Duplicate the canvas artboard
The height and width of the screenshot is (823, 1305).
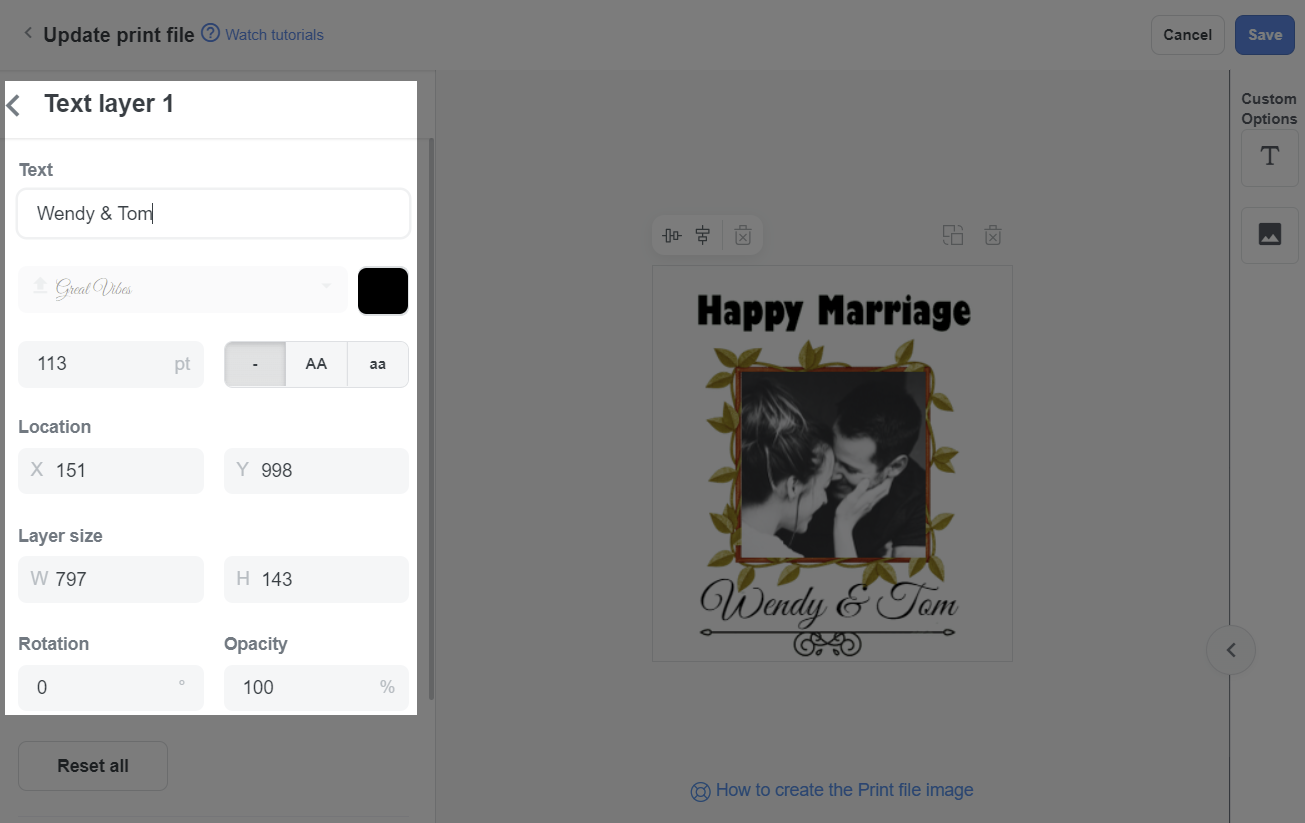(953, 235)
